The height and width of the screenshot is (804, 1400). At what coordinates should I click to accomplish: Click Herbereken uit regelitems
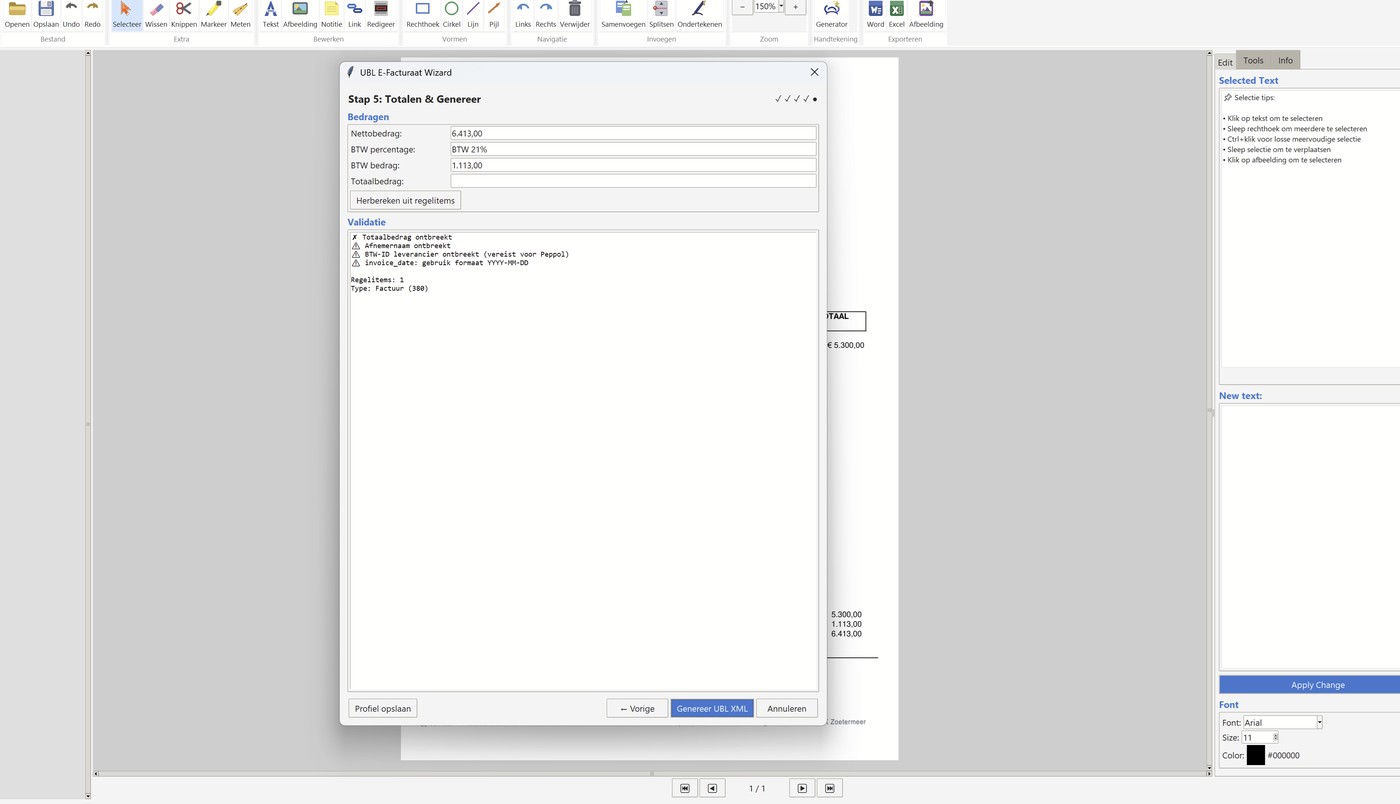tap(404, 200)
